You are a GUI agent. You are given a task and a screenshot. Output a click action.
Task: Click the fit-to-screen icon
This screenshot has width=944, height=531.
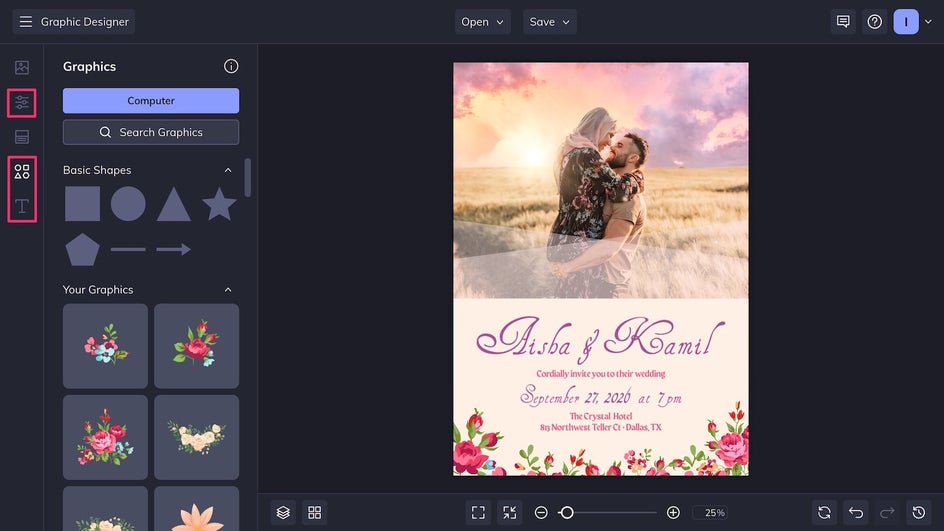478,512
